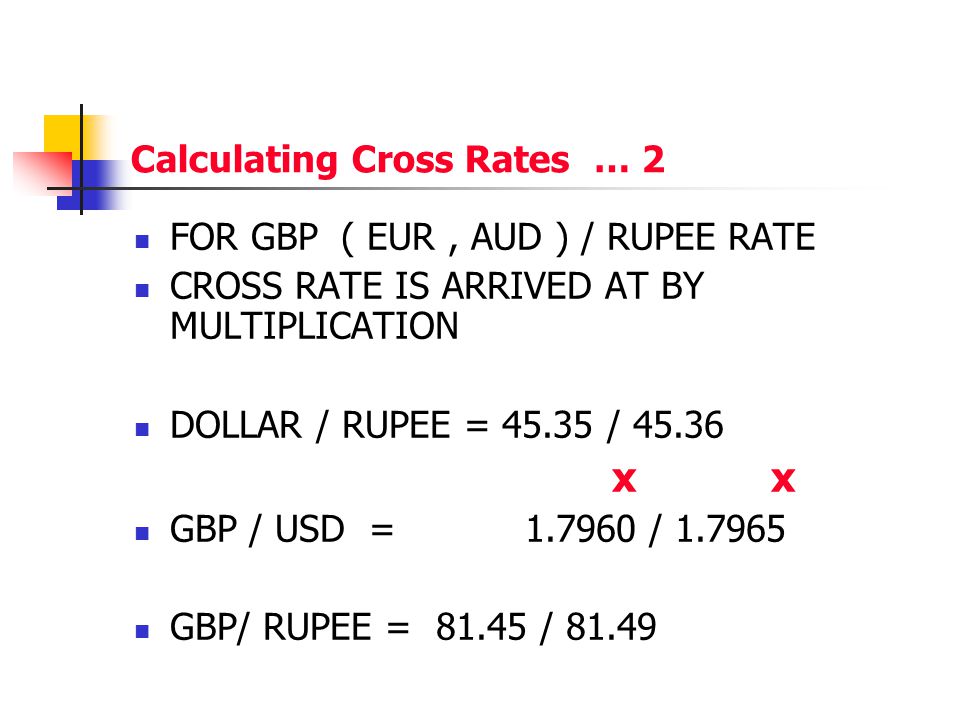Click the blue bullet beside FOR GBP line
The image size is (960, 720).
coord(142,241)
